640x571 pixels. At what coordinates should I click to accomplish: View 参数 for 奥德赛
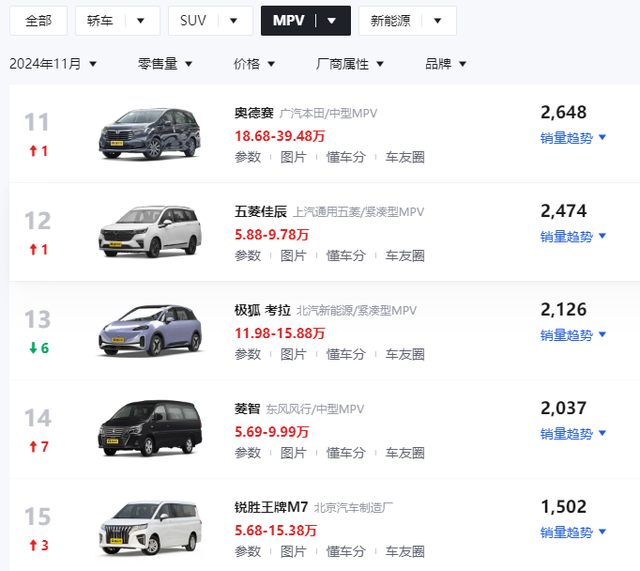248,157
